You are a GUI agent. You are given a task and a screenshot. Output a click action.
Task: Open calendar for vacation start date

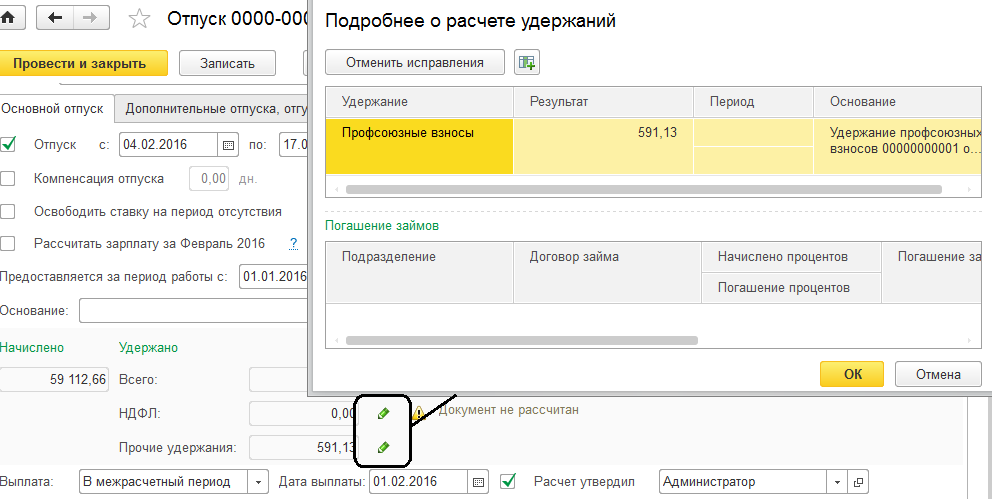[228, 145]
